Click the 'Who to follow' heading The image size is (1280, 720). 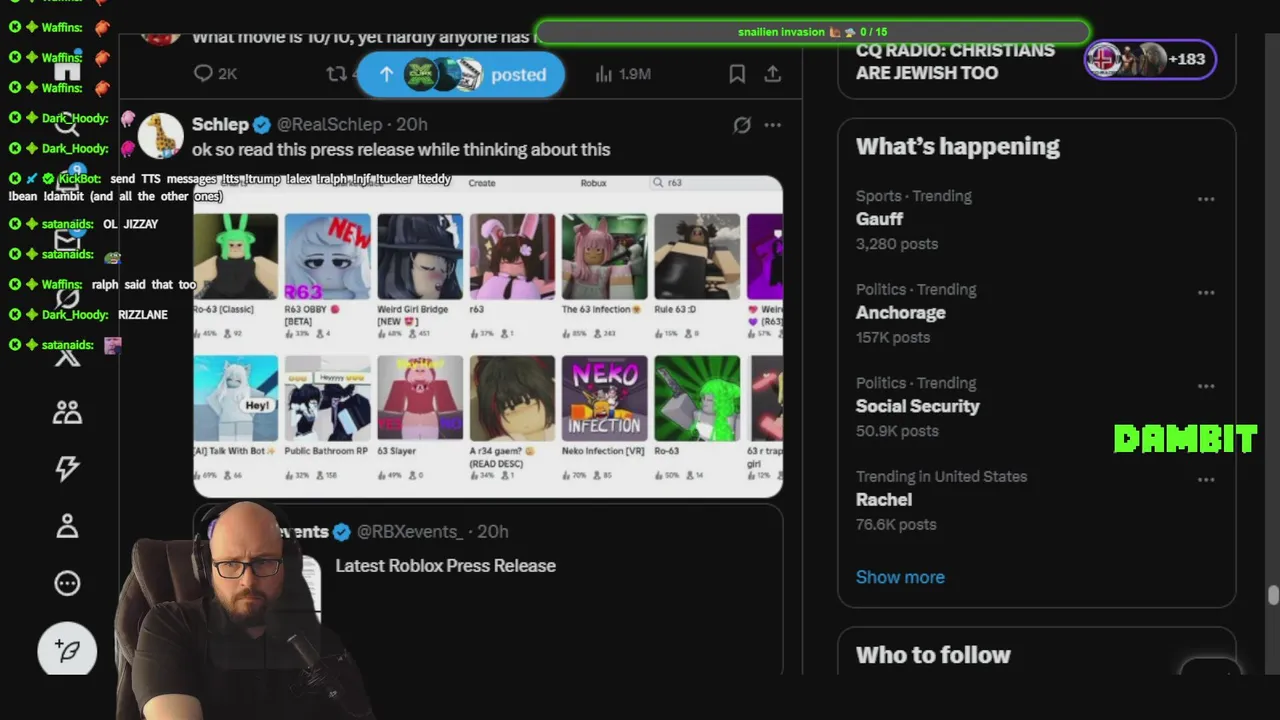click(933, 655)
